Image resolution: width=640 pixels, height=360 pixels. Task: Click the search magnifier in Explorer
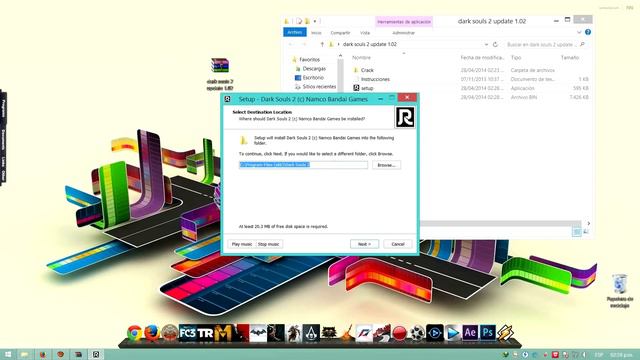582,44
